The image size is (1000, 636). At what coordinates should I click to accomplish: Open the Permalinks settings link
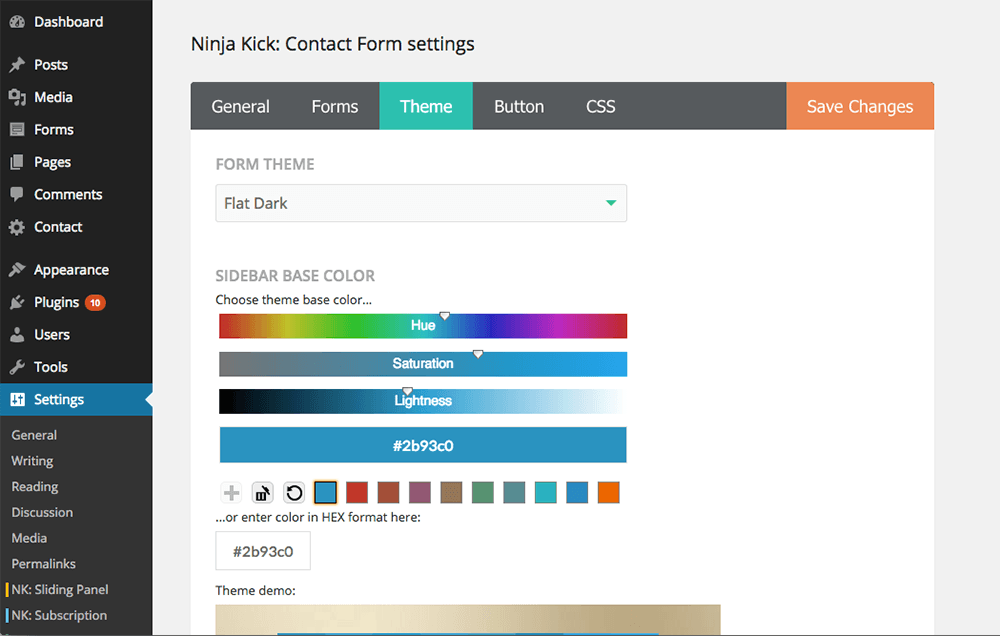pyautogui.click(x=43, y=564)
